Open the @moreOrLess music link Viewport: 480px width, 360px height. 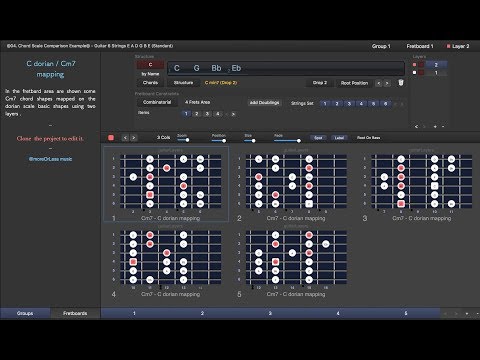[x=50, y=159]
